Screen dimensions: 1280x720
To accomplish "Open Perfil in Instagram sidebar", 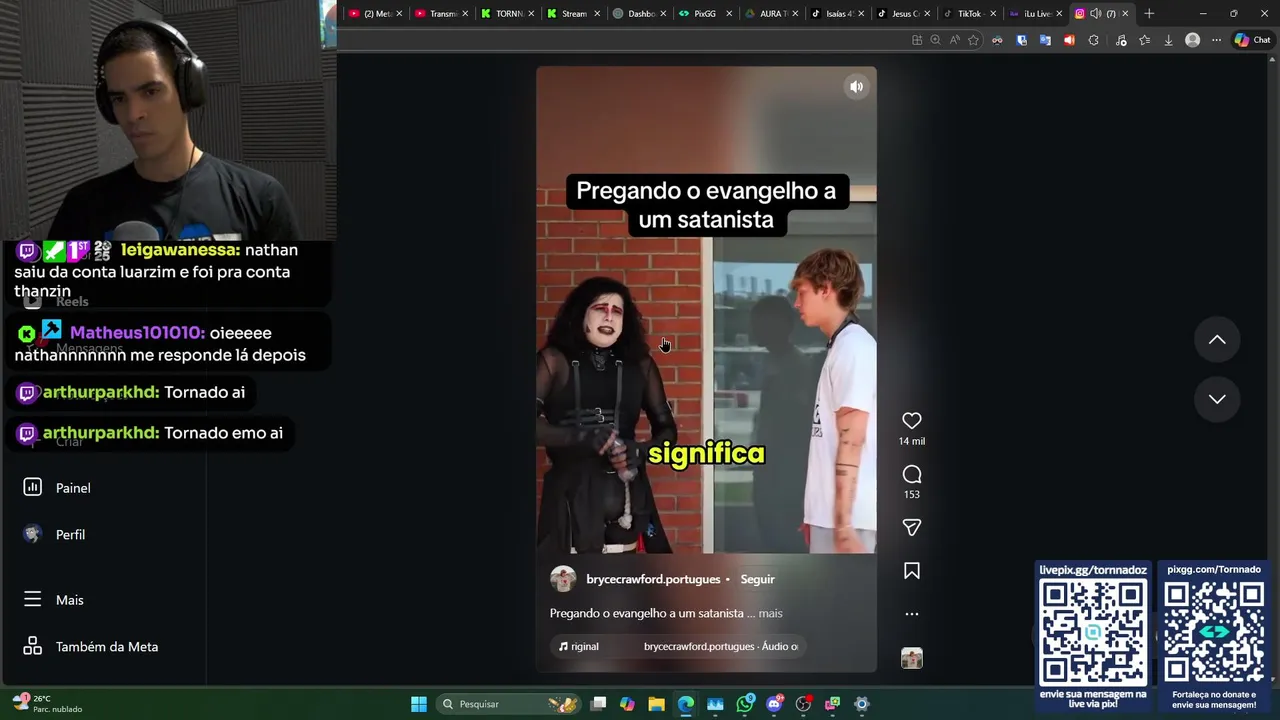I will [70, 535].
